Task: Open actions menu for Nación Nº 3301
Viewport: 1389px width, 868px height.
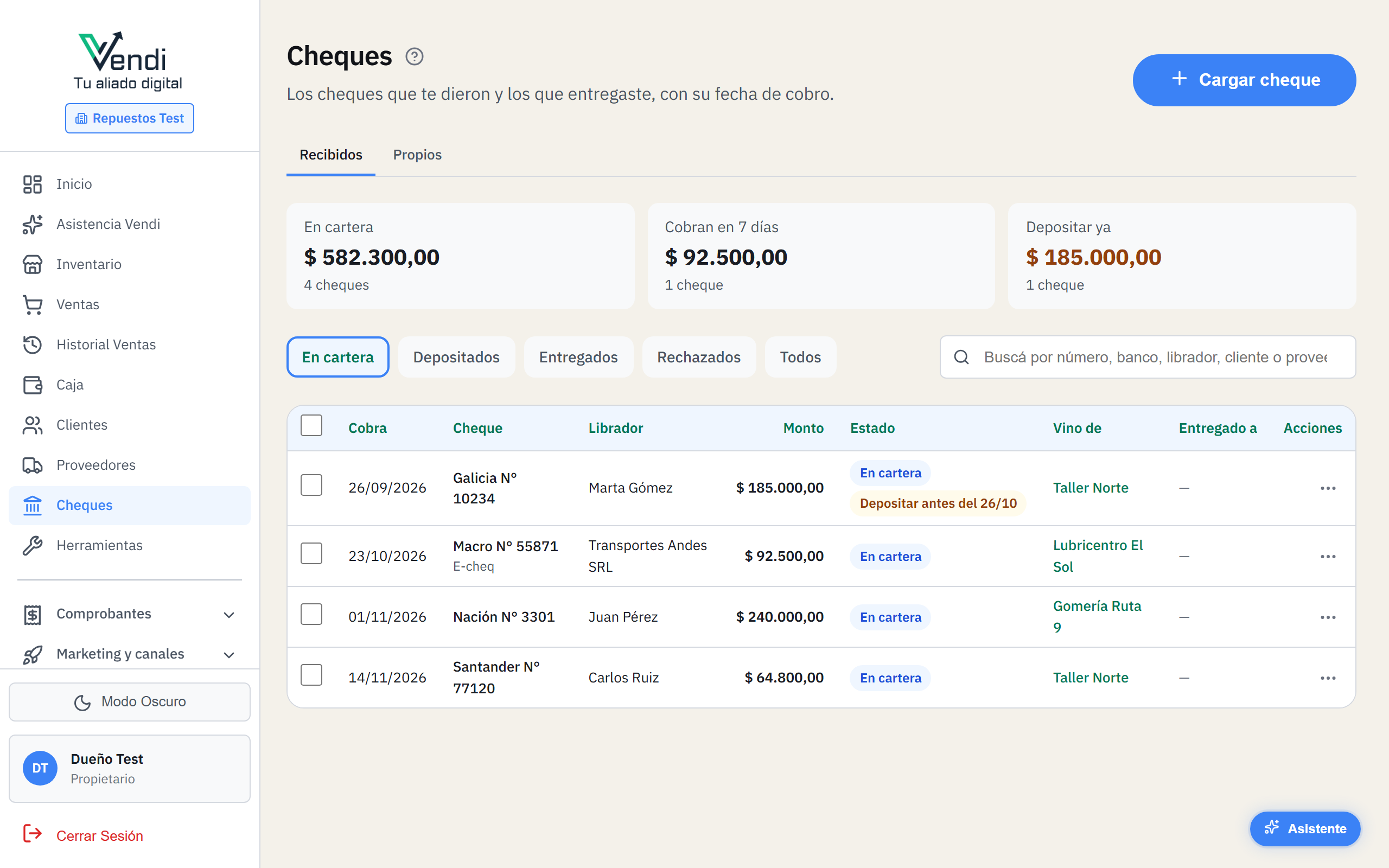Action: pyautogui.click(x=1328, y=618)
